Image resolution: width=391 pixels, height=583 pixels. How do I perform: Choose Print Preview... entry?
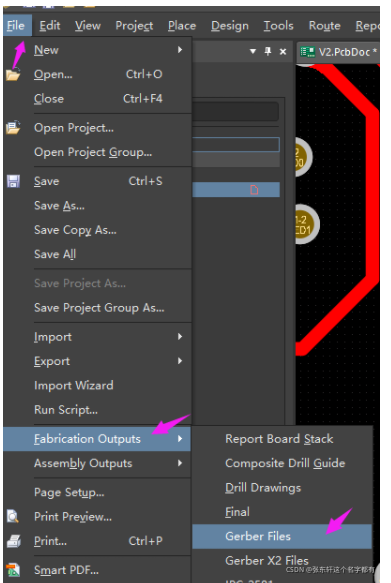tap(97, 517)
